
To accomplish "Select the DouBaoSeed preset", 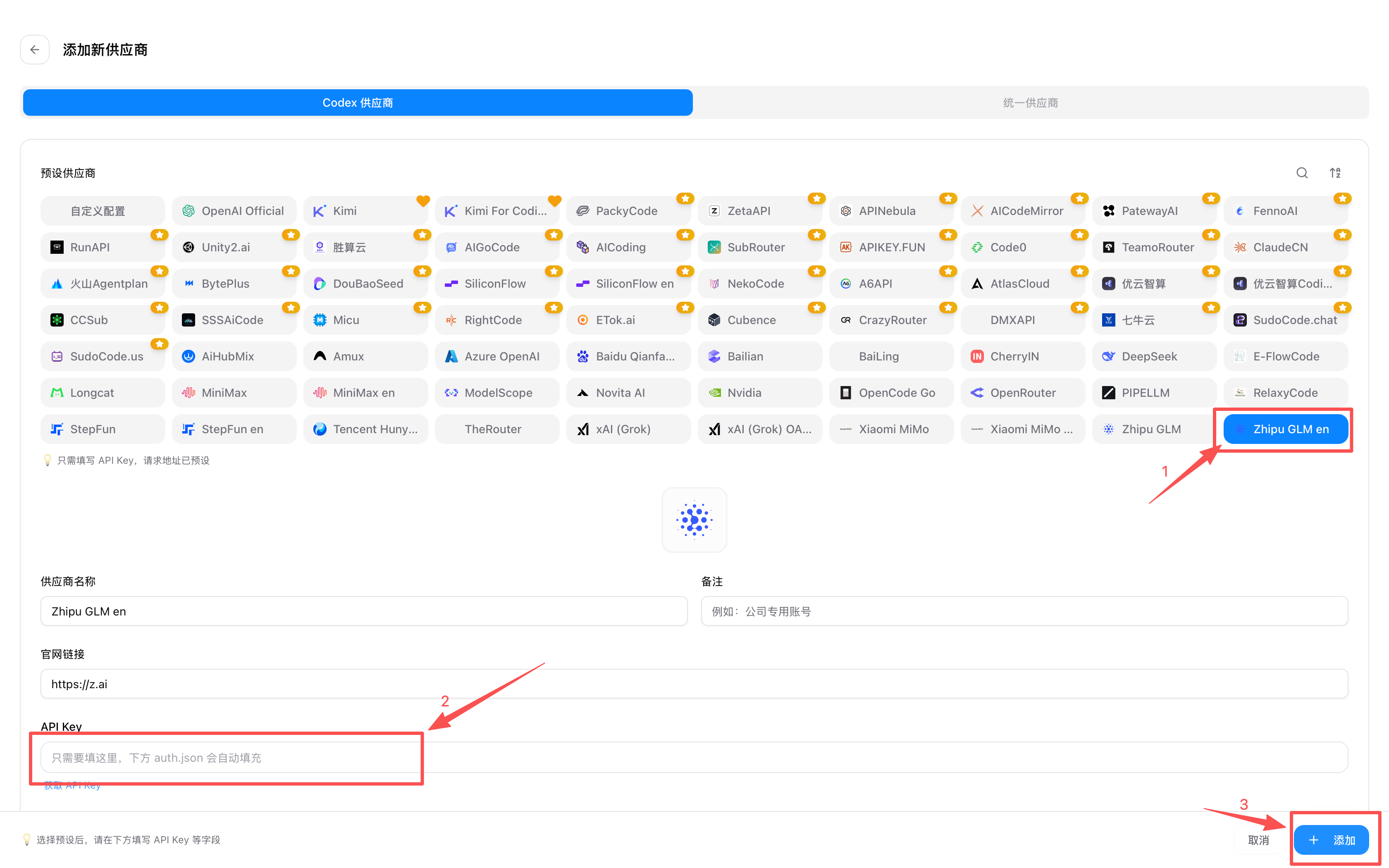I will pos(365,284).
